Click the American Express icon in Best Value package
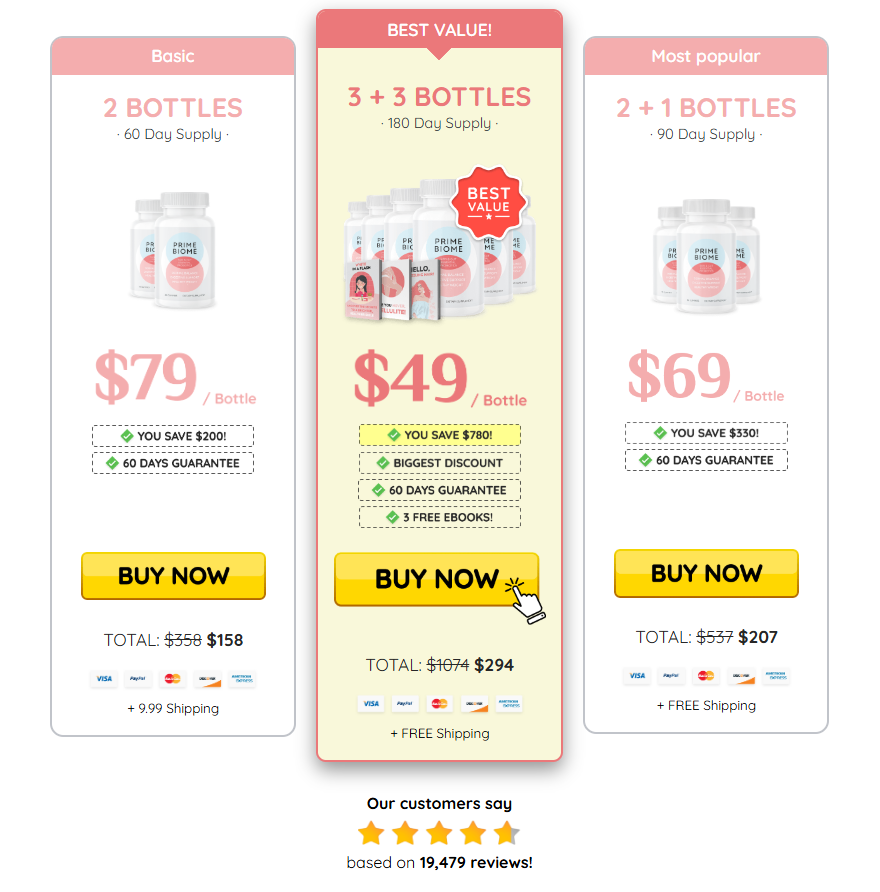 tap(509, 704)
